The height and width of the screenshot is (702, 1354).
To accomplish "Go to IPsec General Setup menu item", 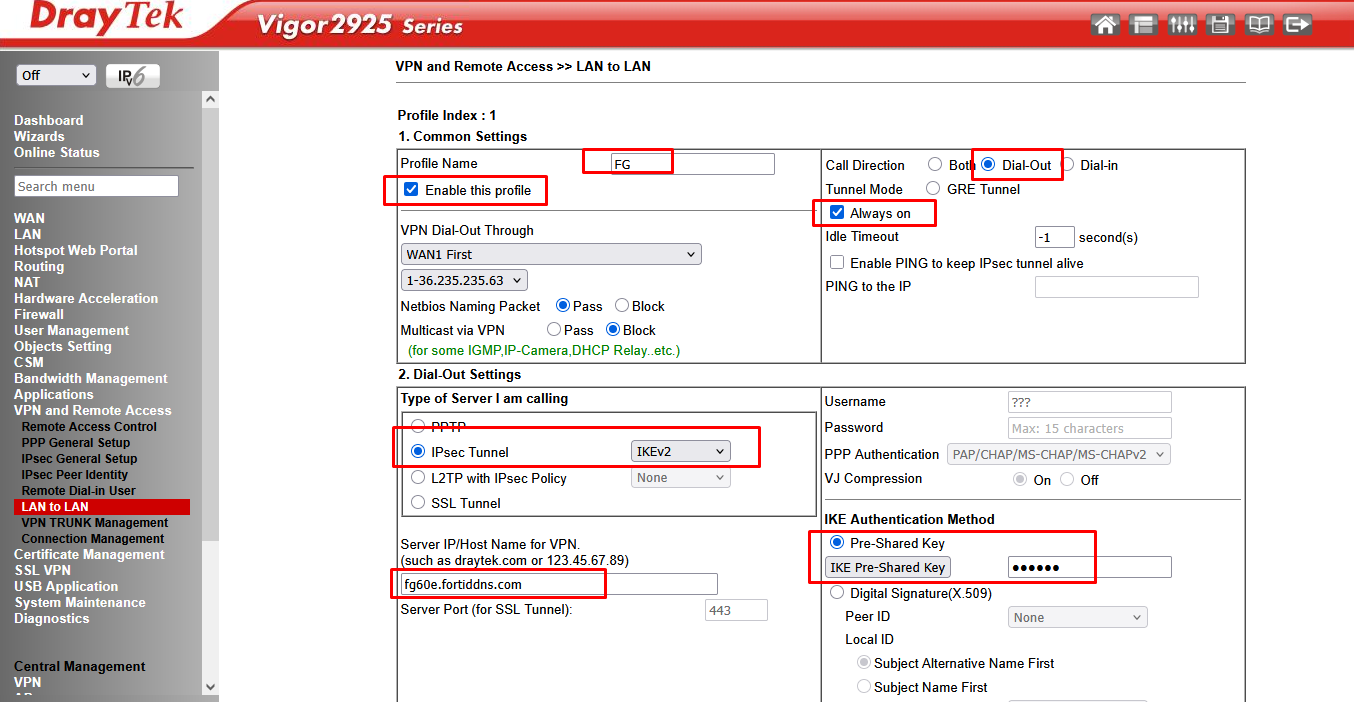I will (x=79, y=459).
